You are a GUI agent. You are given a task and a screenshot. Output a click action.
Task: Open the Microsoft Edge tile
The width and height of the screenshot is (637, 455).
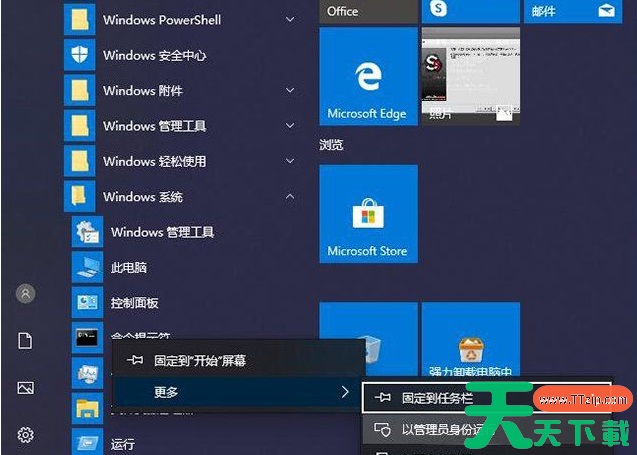(x=368, y=76)
